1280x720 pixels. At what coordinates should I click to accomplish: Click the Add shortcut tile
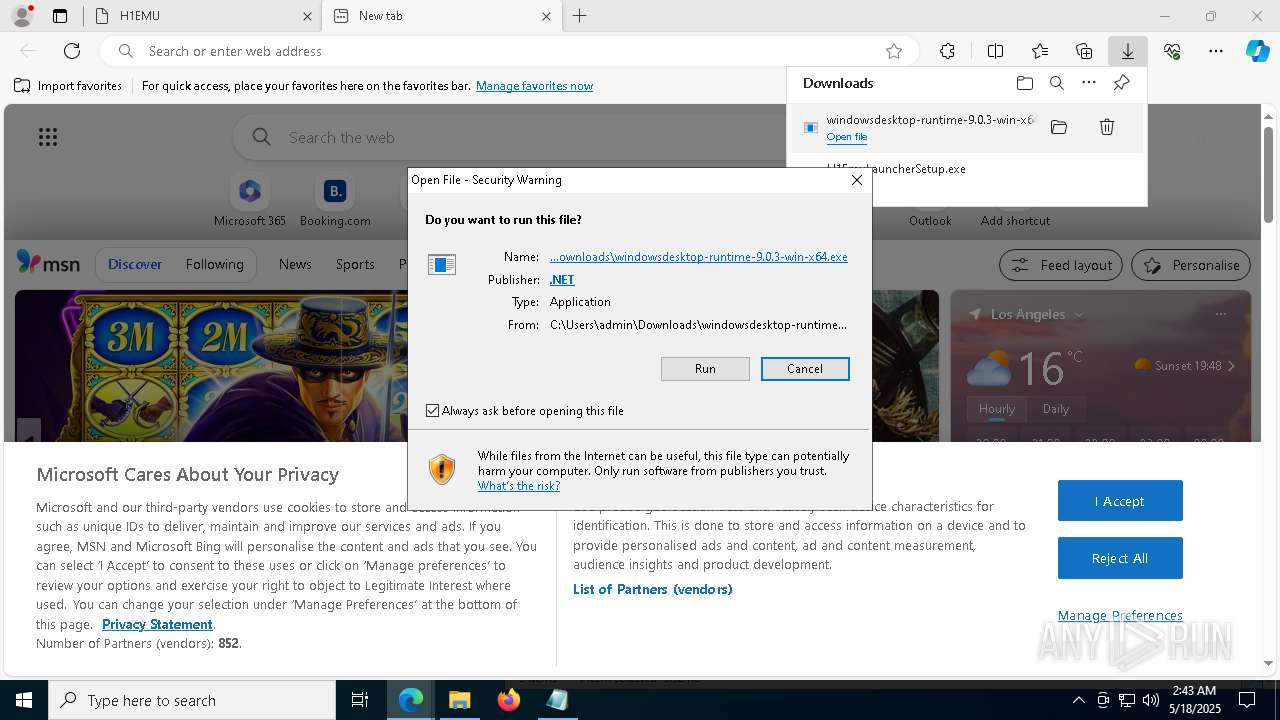point(1015,200)
